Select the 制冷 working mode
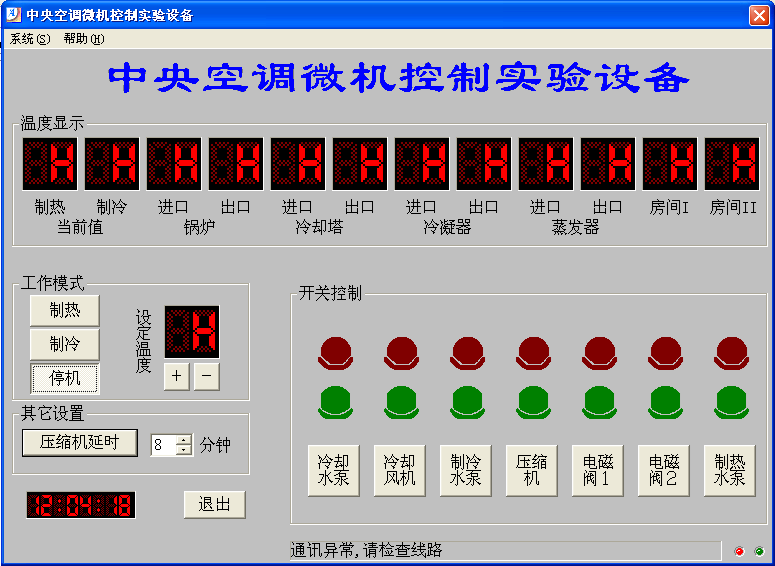Image resolution: width=775 pixels, height=566 pixels. [x=65, y=344]
